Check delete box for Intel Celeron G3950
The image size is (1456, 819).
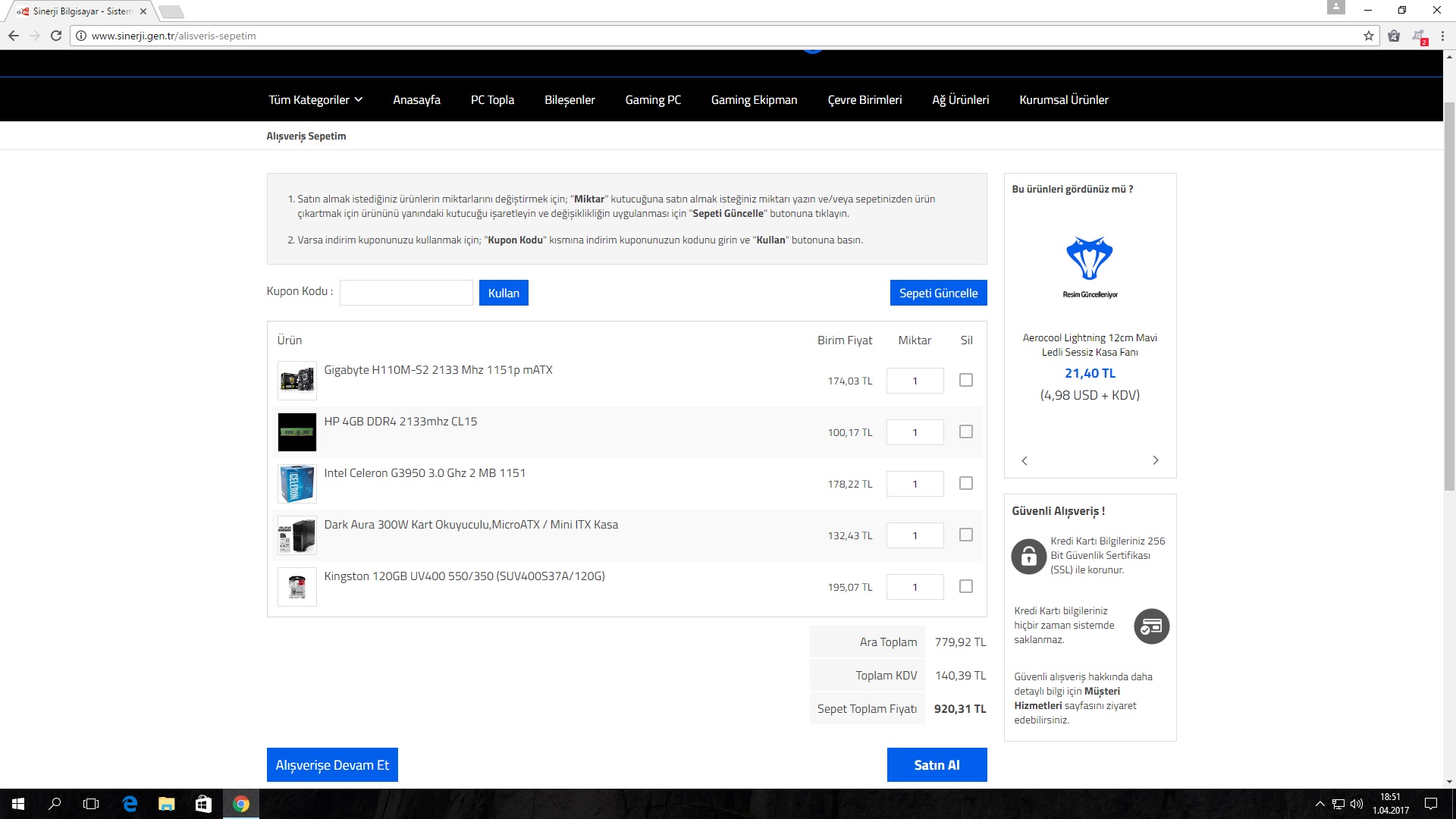966,483
